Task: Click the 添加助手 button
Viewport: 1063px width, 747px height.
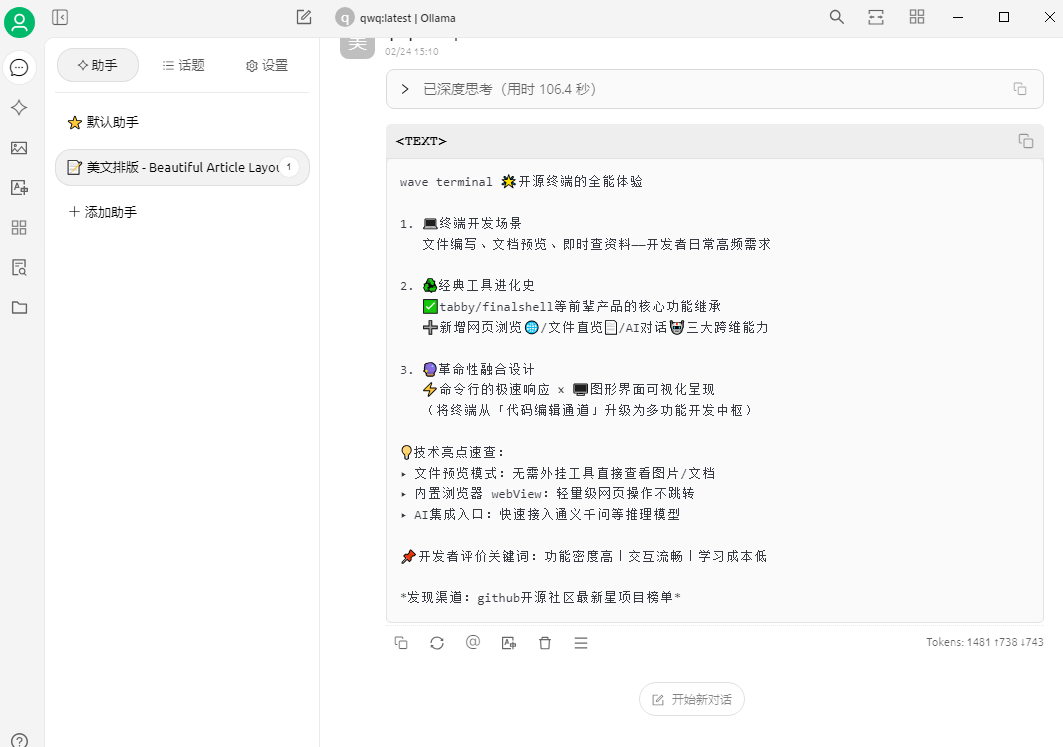Action: pyautogui.click(x=103, y=212)
